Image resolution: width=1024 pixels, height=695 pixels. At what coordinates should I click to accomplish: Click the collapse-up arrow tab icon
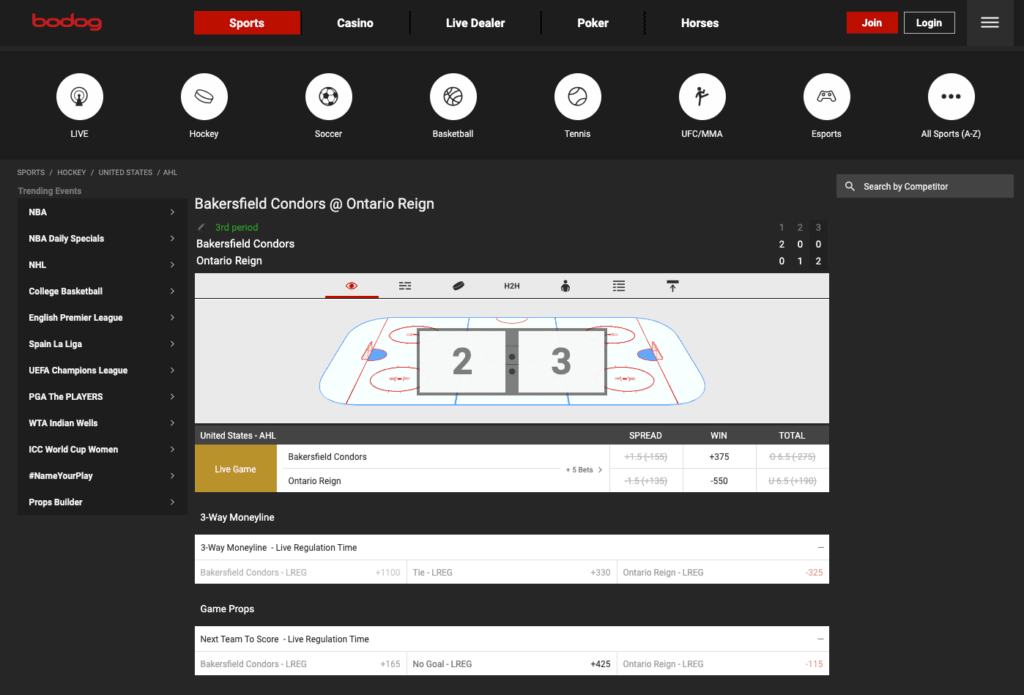tap(673, 285)
